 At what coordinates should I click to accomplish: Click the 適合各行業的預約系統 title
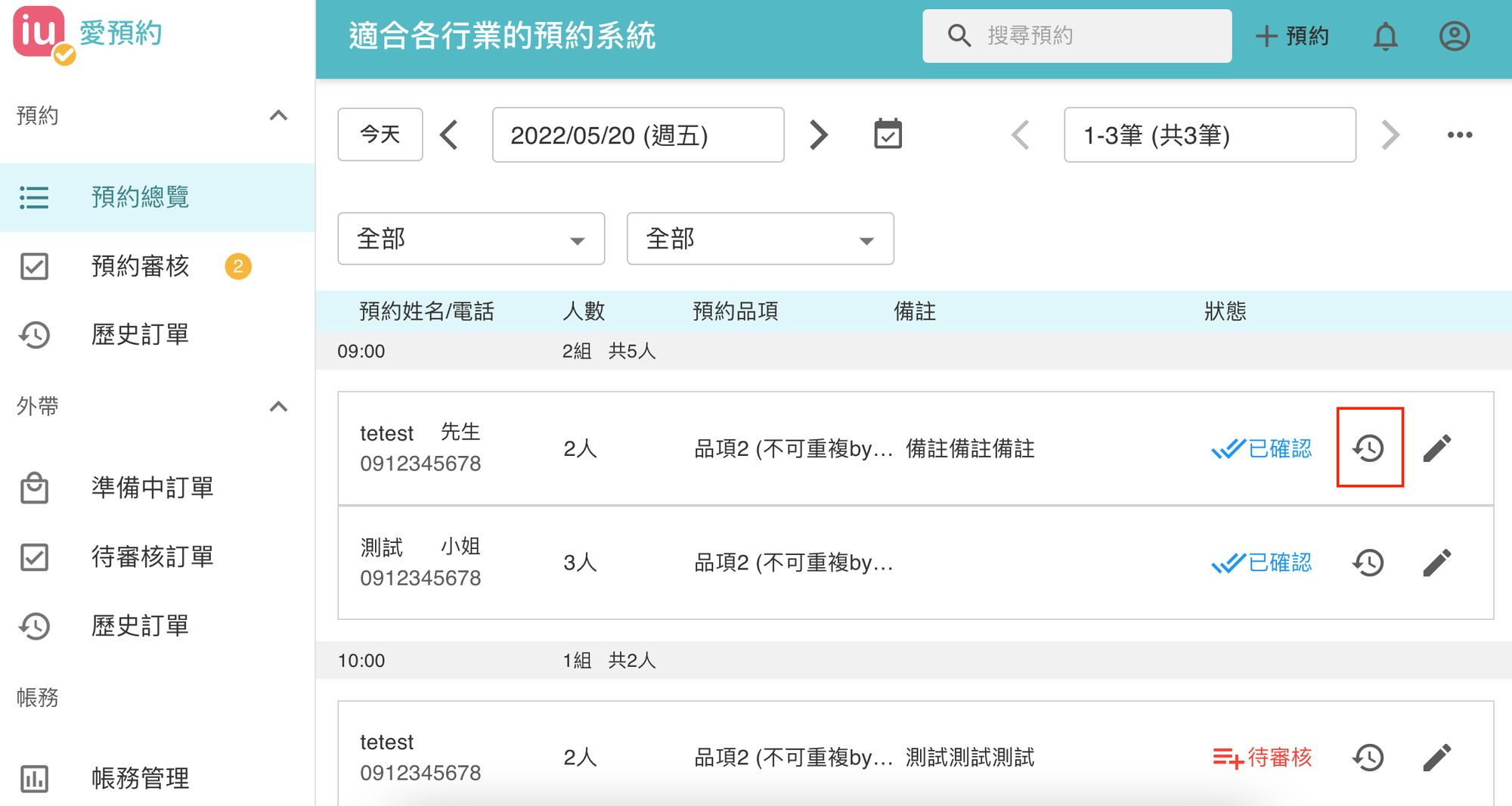click(502, 36)
